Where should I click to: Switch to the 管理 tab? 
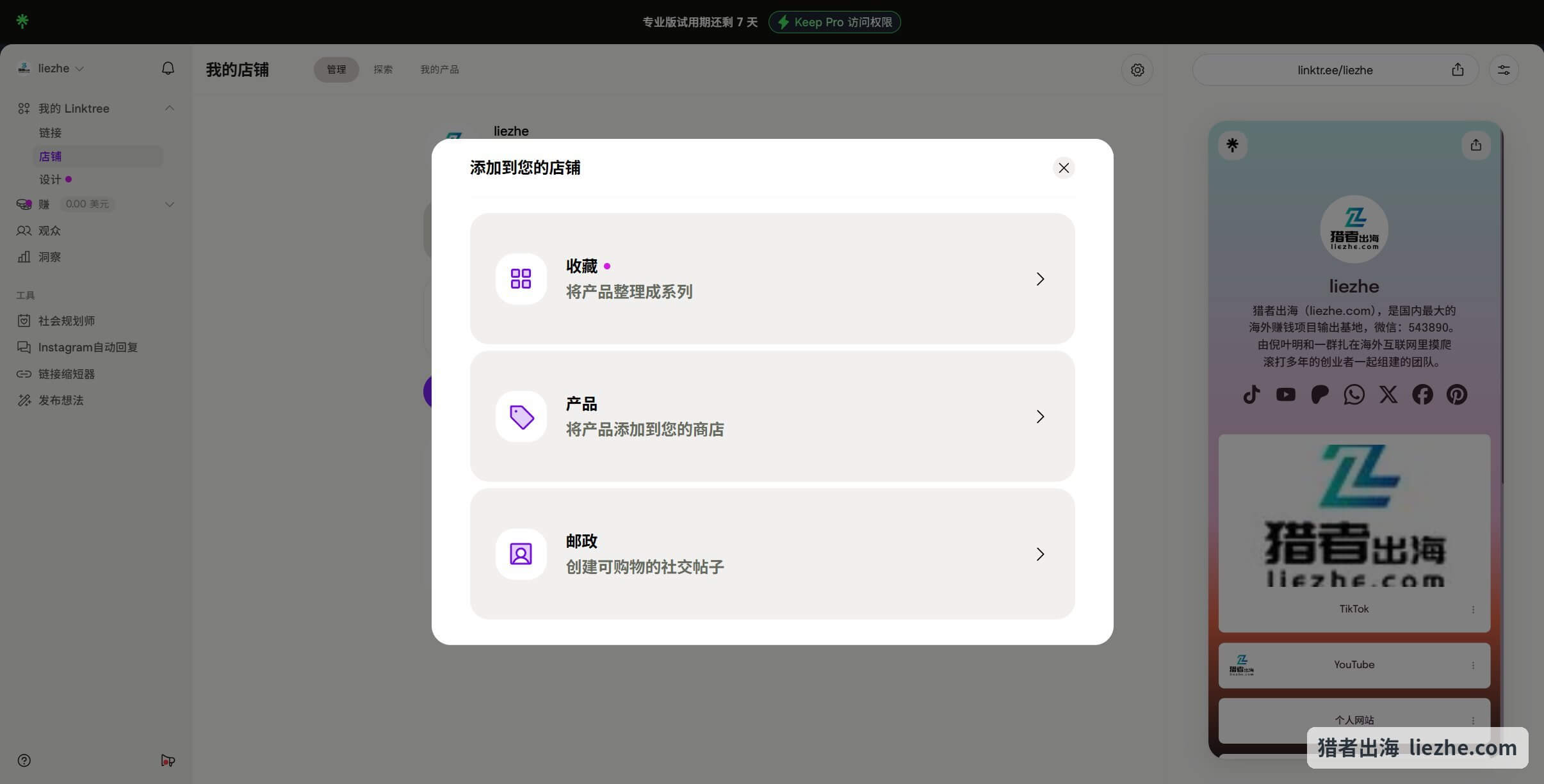(336, 70)
